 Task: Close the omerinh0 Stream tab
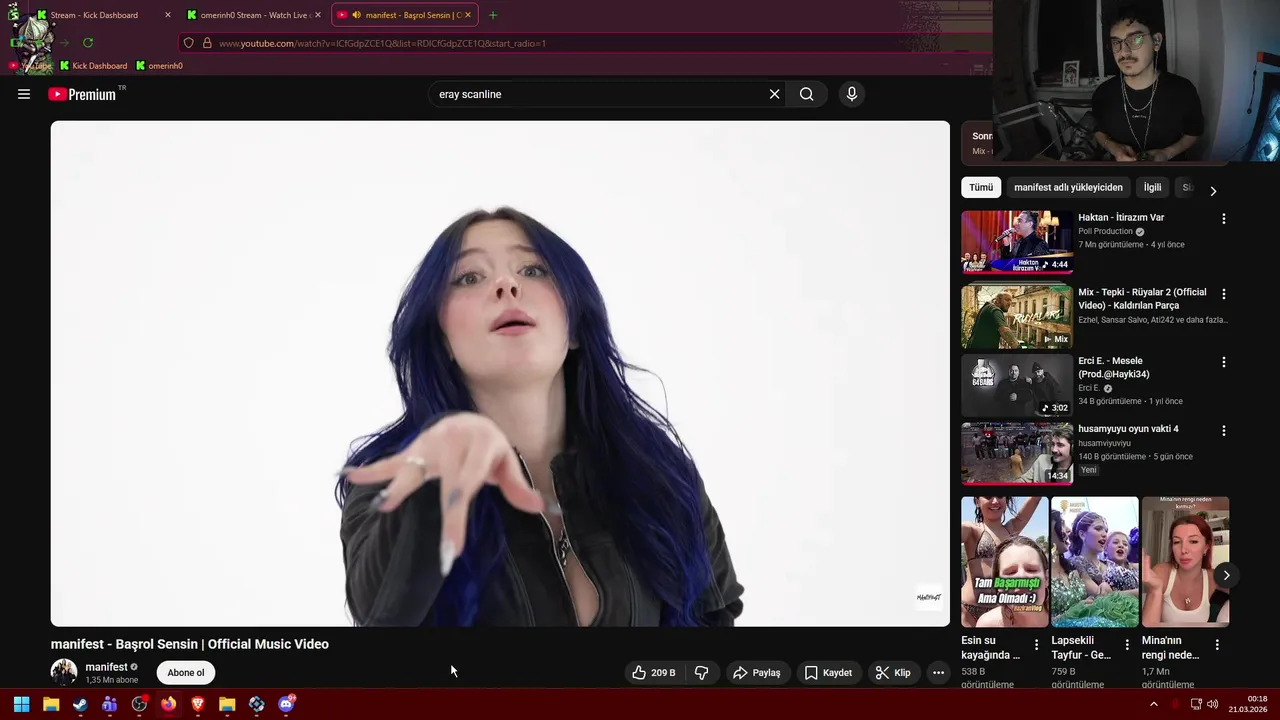coord(318,15)
